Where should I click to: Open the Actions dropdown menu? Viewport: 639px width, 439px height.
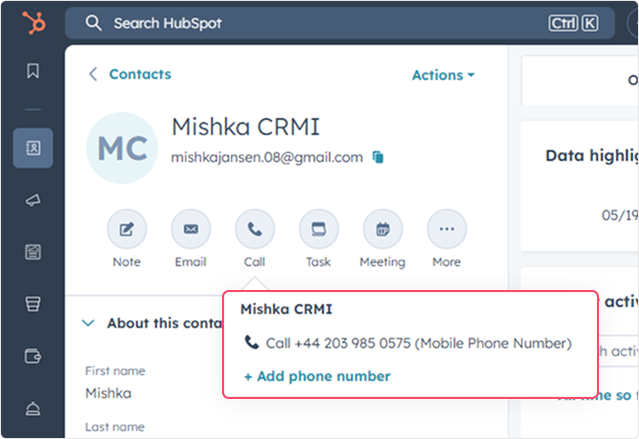(x=443, y=75)
